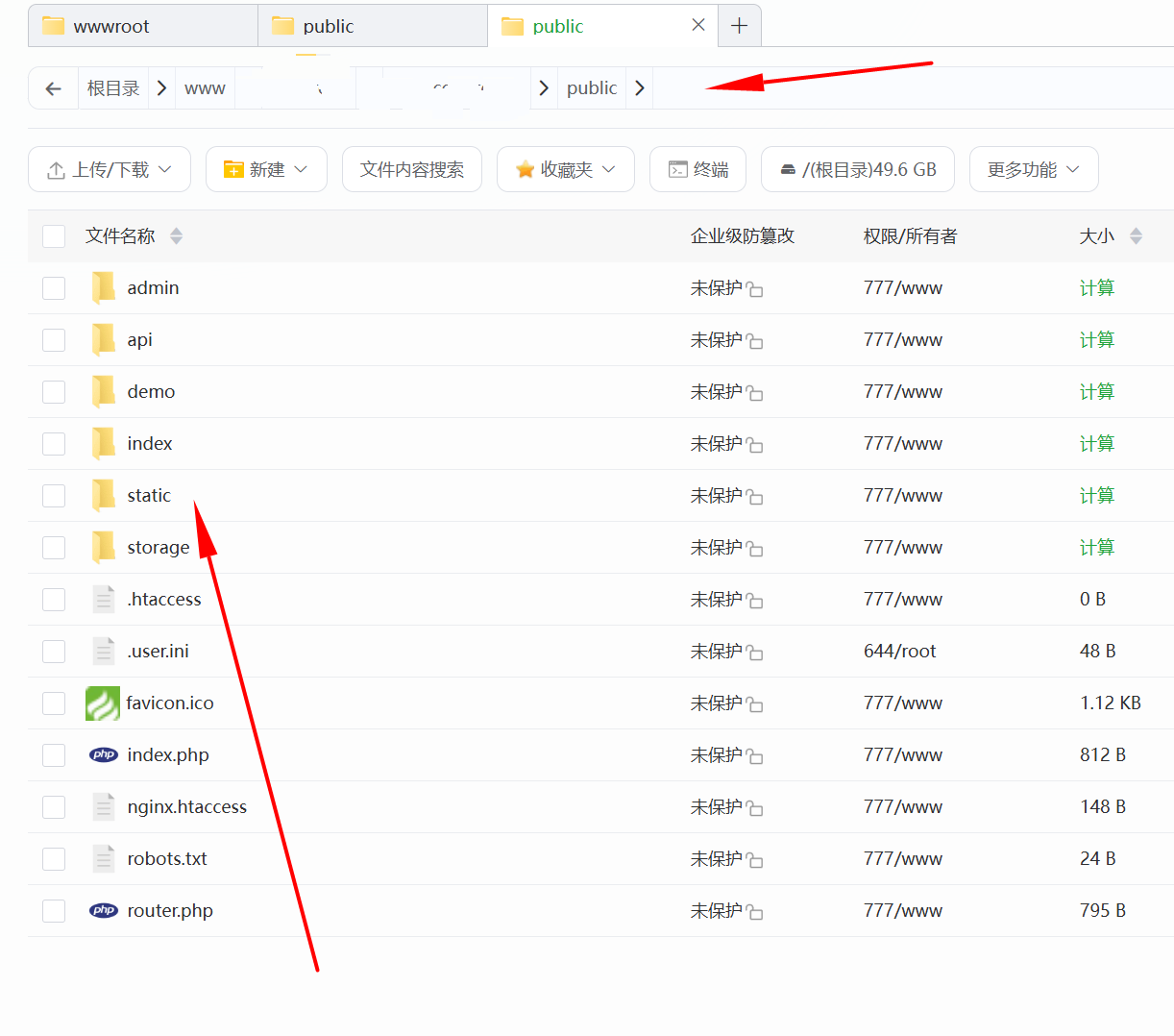Click the favicon.ico file icon

103,703
